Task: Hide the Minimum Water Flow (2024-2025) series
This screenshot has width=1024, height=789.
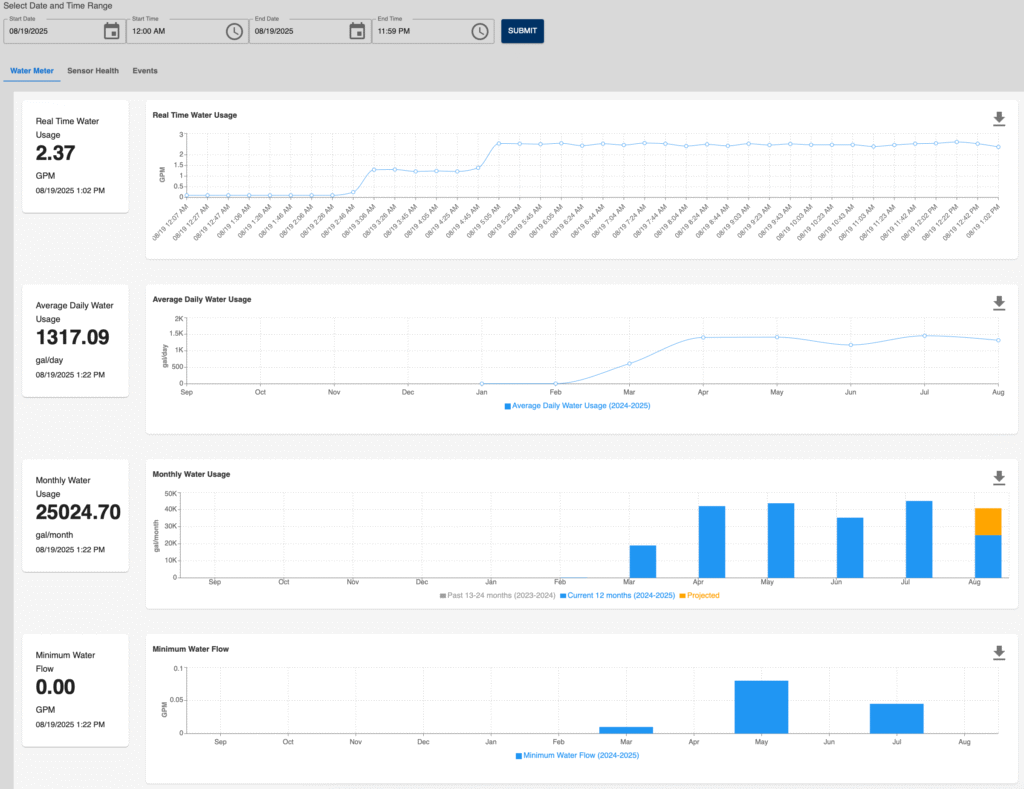Action: click(x=578, y=755)
